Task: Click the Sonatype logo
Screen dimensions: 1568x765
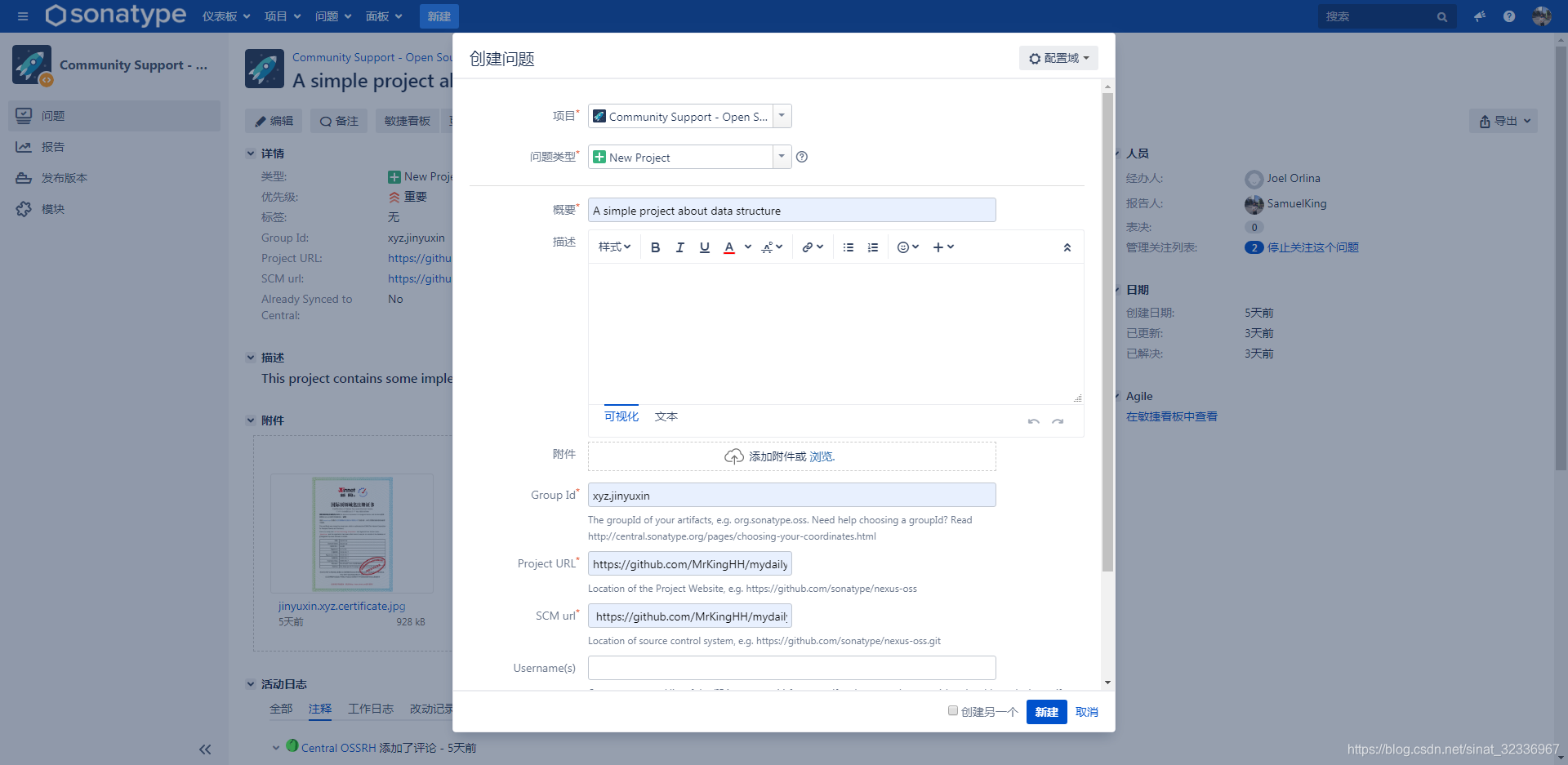Action: [115, 15]
